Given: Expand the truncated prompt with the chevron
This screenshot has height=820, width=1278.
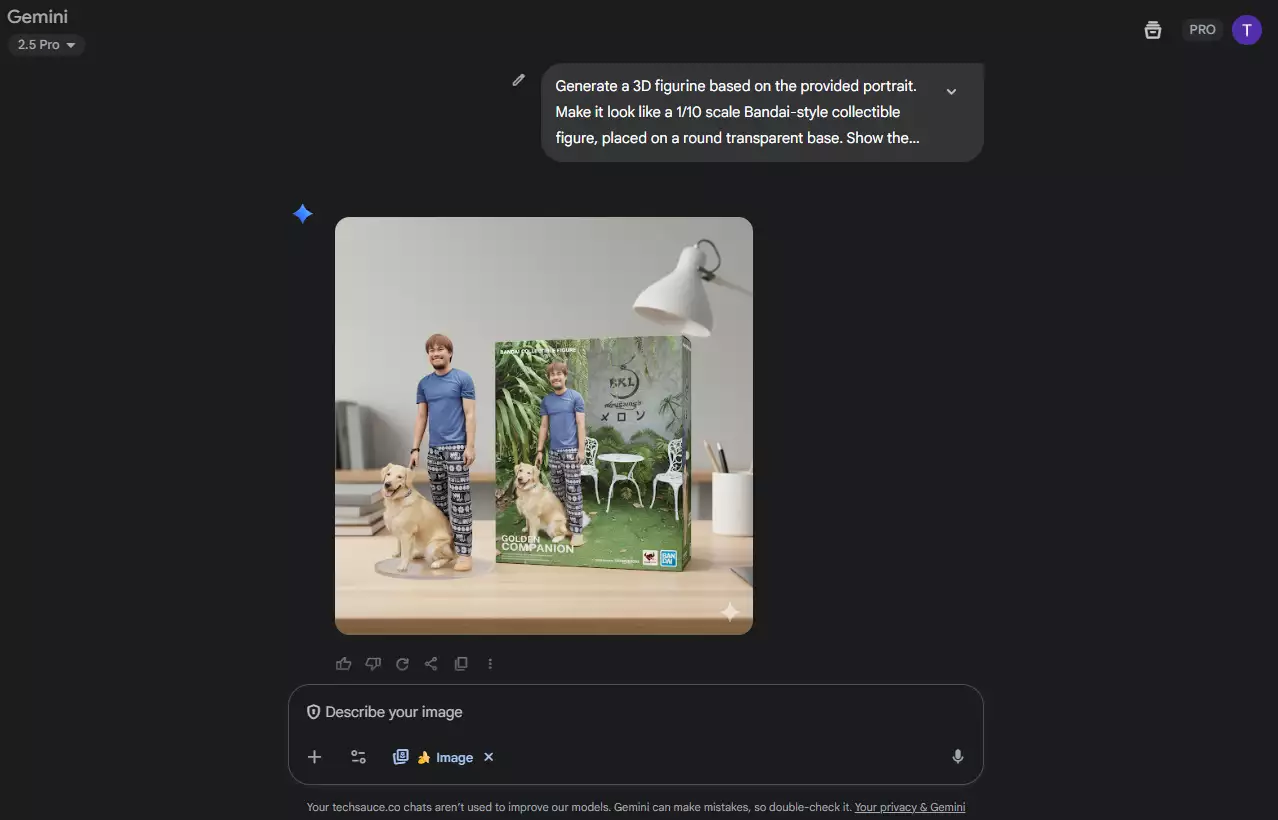Looking at the screenshot, I should [951, 91].
